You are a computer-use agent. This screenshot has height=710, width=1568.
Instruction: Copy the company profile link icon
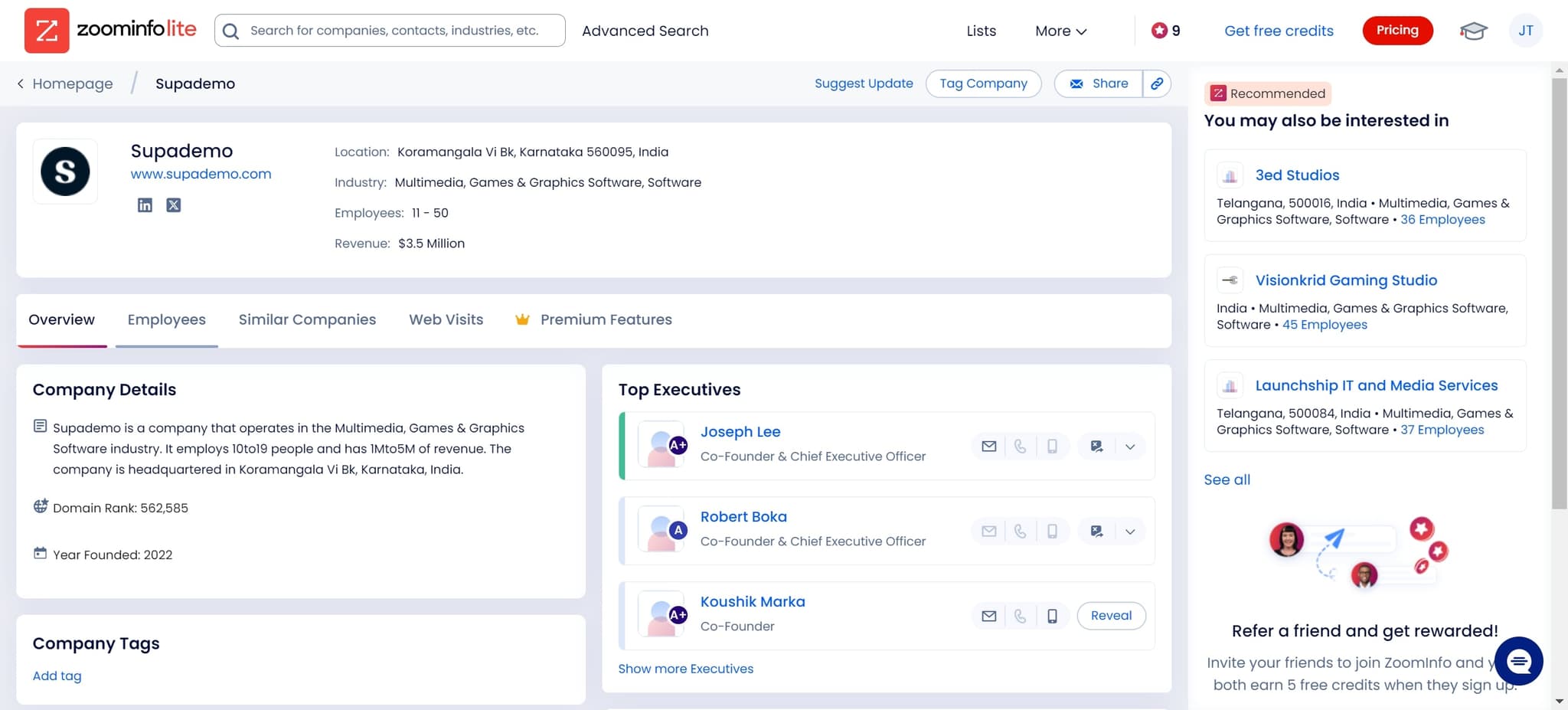point(1157,83)
